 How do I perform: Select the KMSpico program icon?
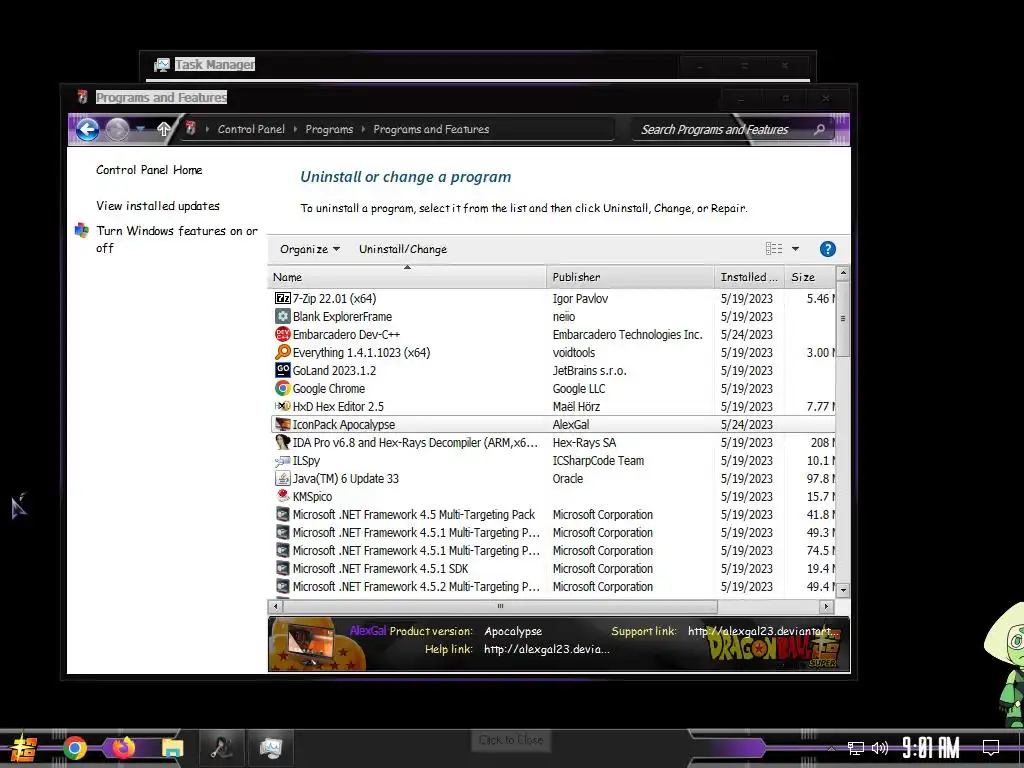click(x=283, y=496)
